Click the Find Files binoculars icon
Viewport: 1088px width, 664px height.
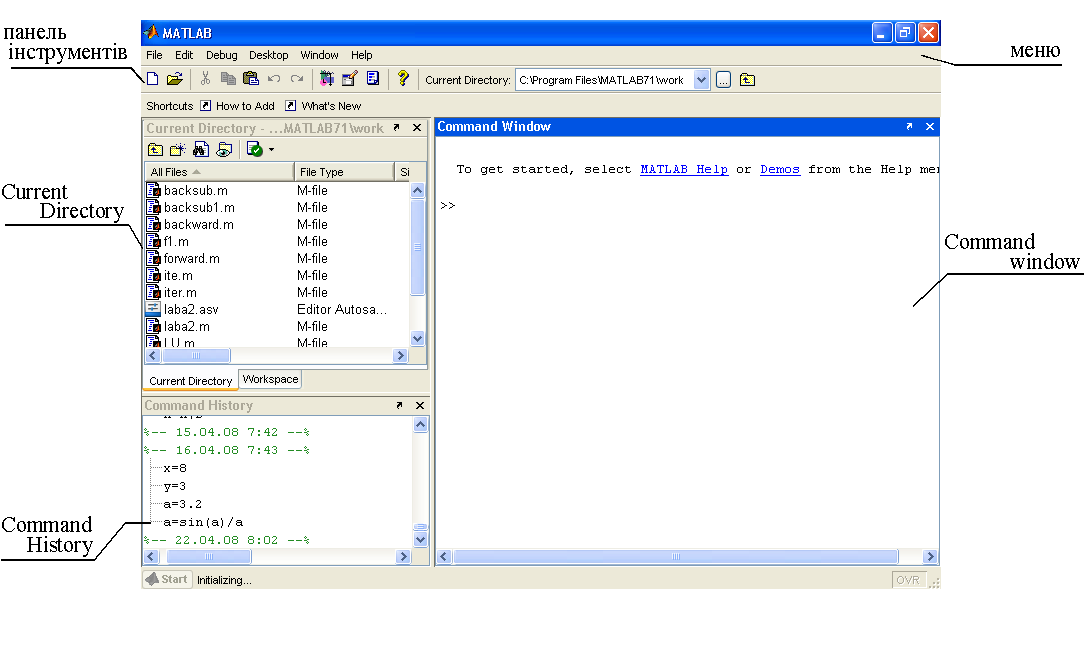tap(201, 149)
